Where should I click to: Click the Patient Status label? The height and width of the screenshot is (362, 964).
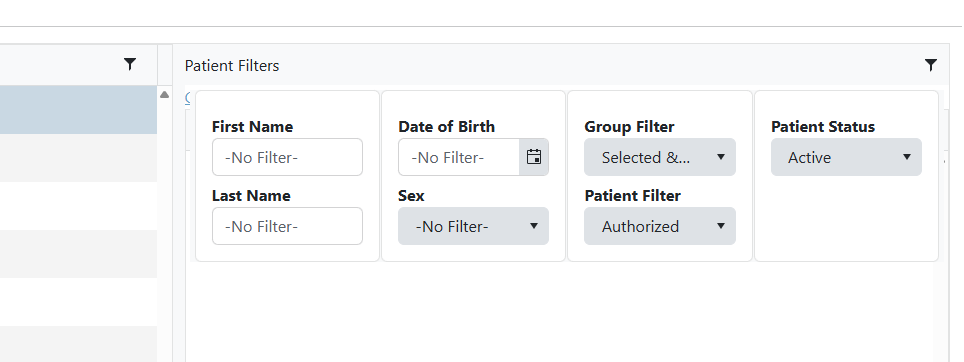click(x=823, y=127)
